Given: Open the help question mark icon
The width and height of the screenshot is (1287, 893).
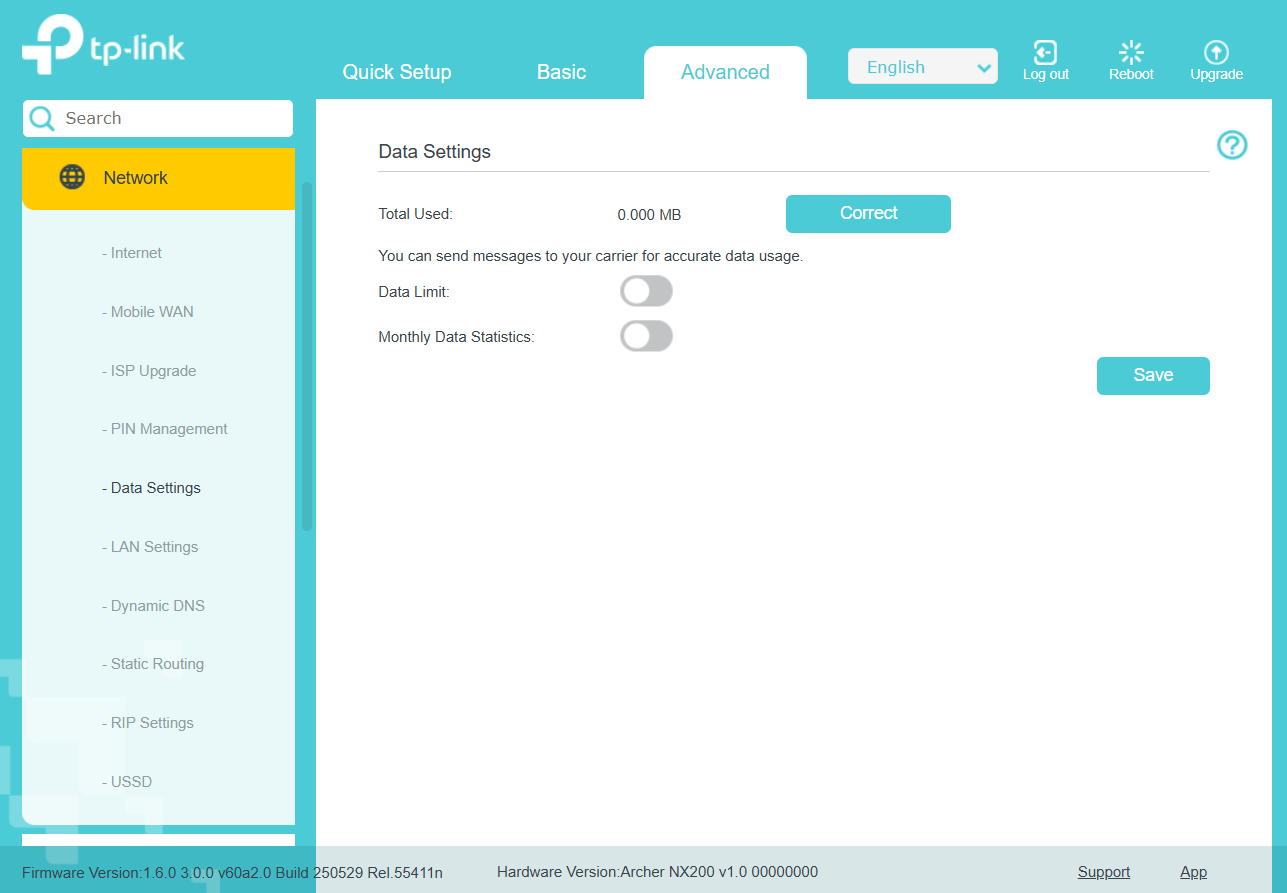Looking at the screenshot, I should click(x=1232, y=145).
